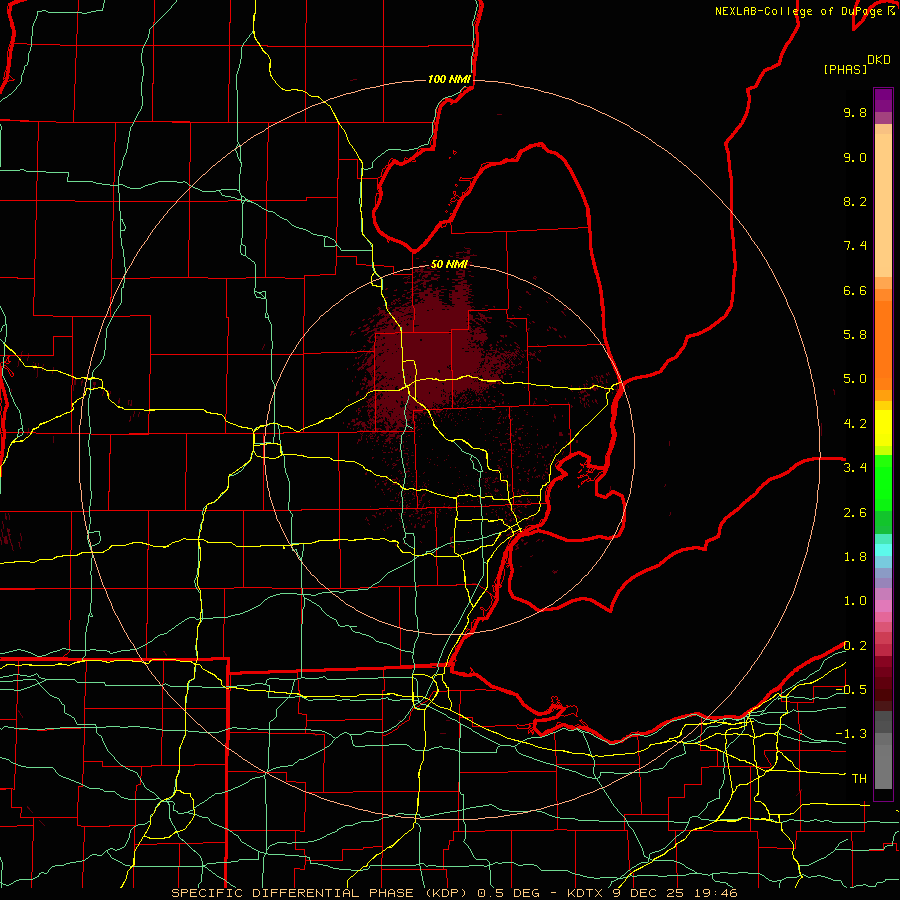This screenshot has width=900, height=900.
Task: Click the 50 NMI range ring label
Action: click(449, 264)
